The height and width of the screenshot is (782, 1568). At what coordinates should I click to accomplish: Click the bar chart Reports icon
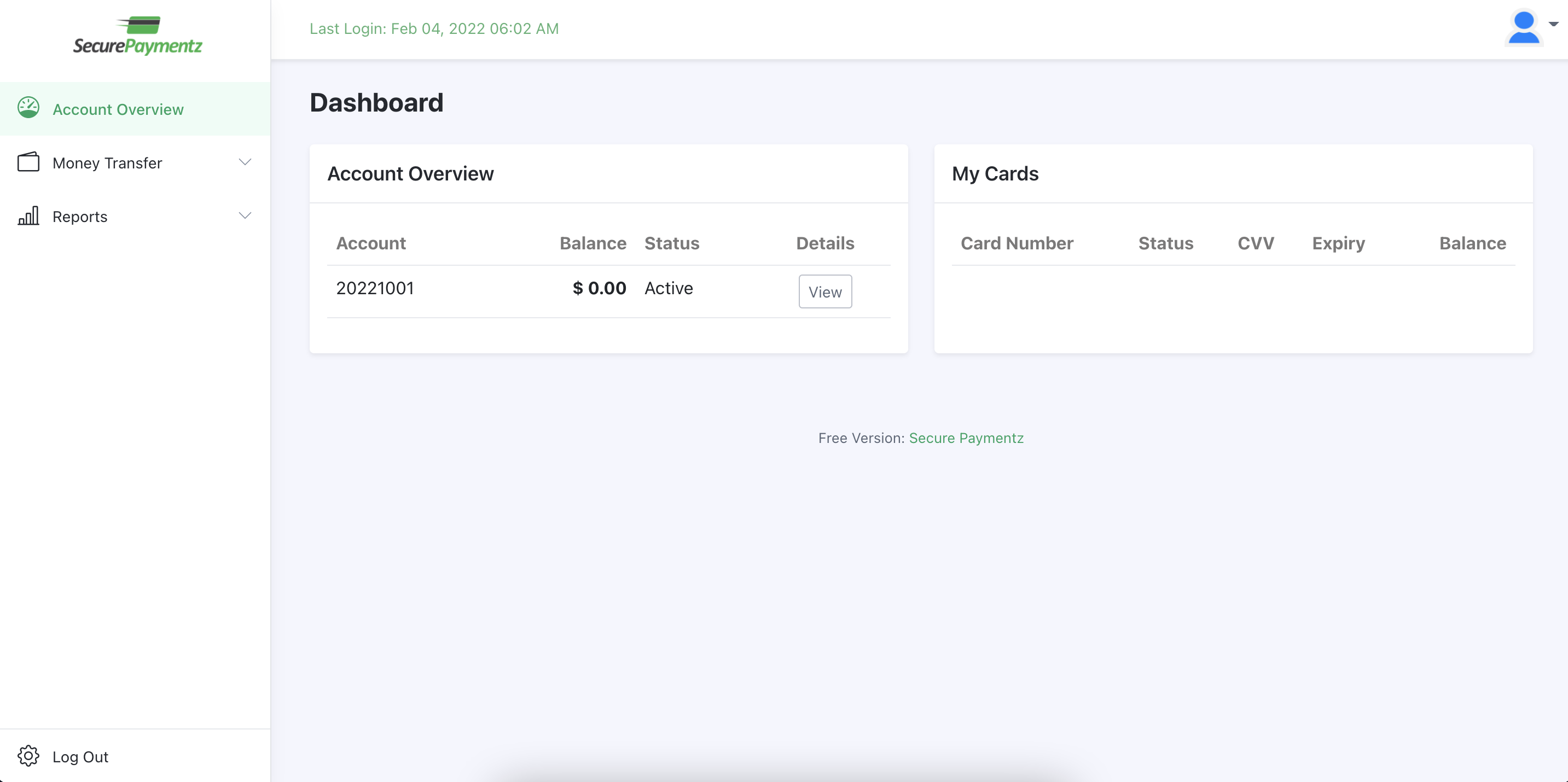26,216
